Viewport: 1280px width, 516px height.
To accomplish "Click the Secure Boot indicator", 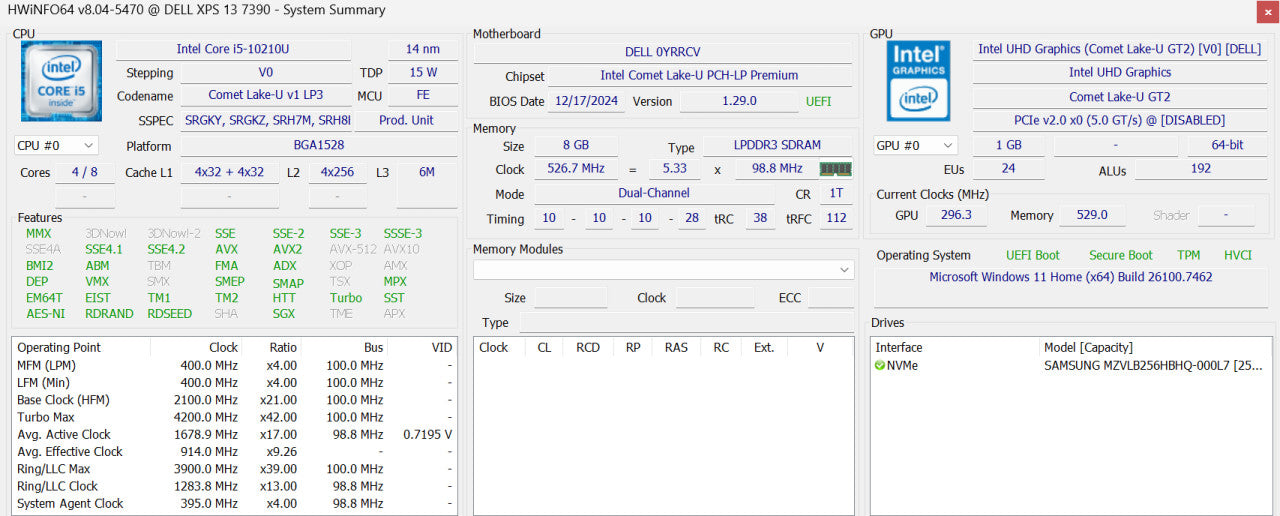I will click(x=1120, y=255).
